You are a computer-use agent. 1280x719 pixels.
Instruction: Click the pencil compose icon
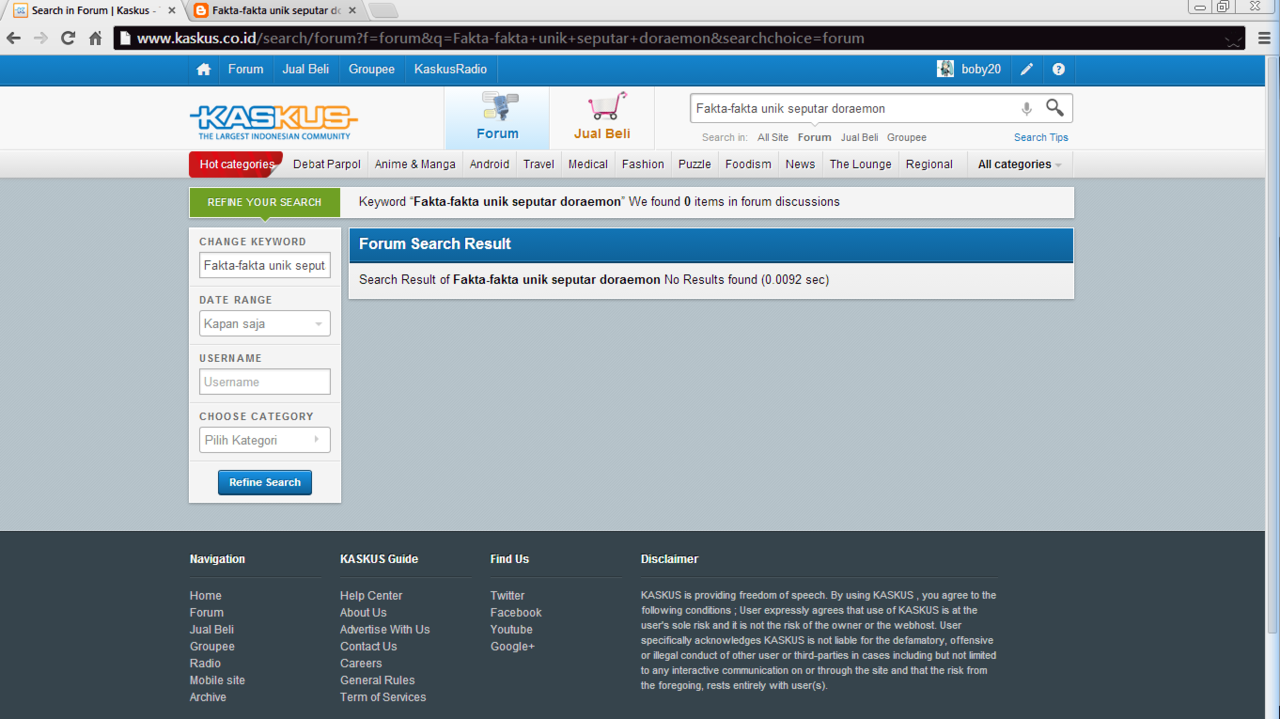1027,69
